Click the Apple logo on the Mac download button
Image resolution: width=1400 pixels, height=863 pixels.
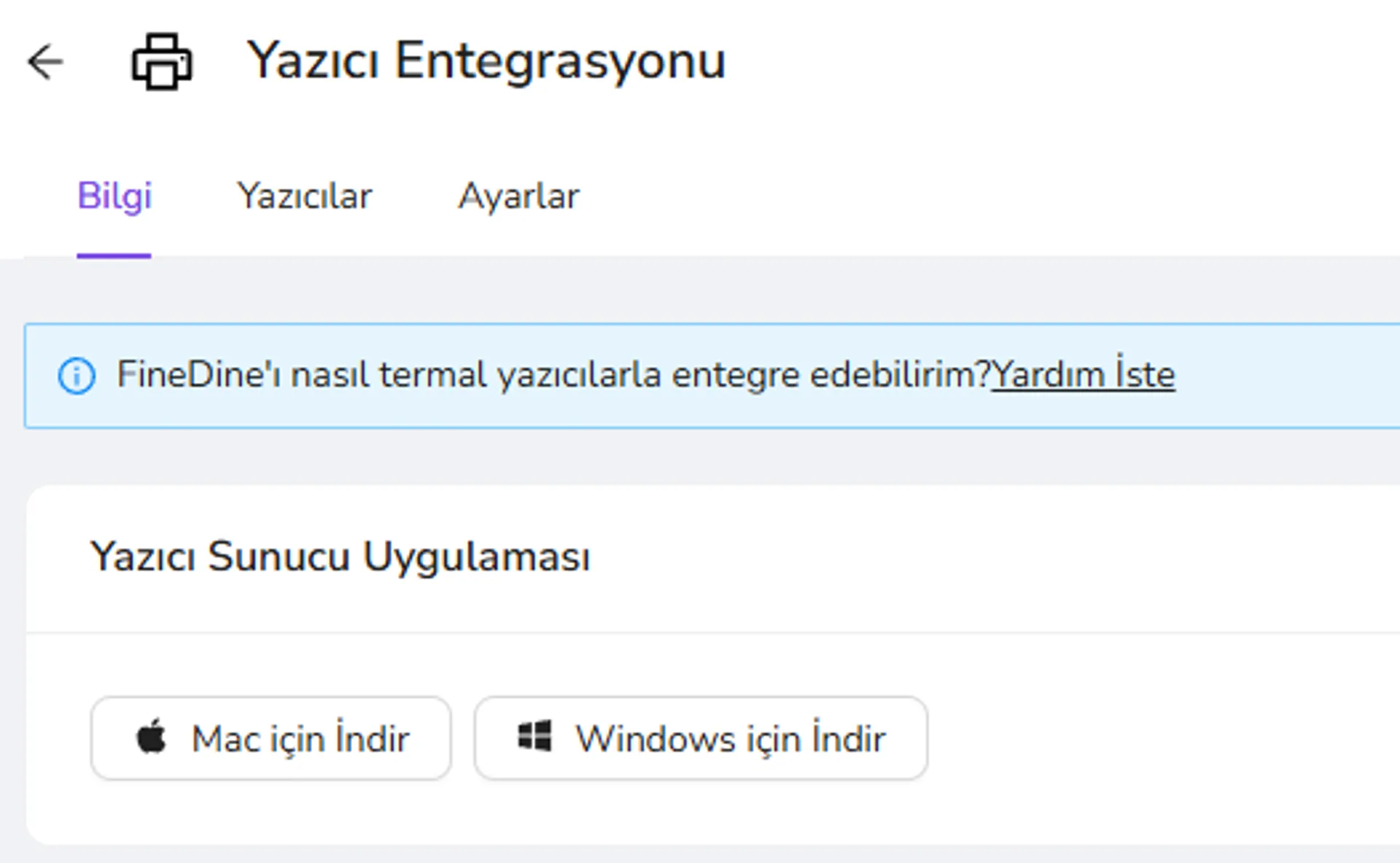point(152,736)
